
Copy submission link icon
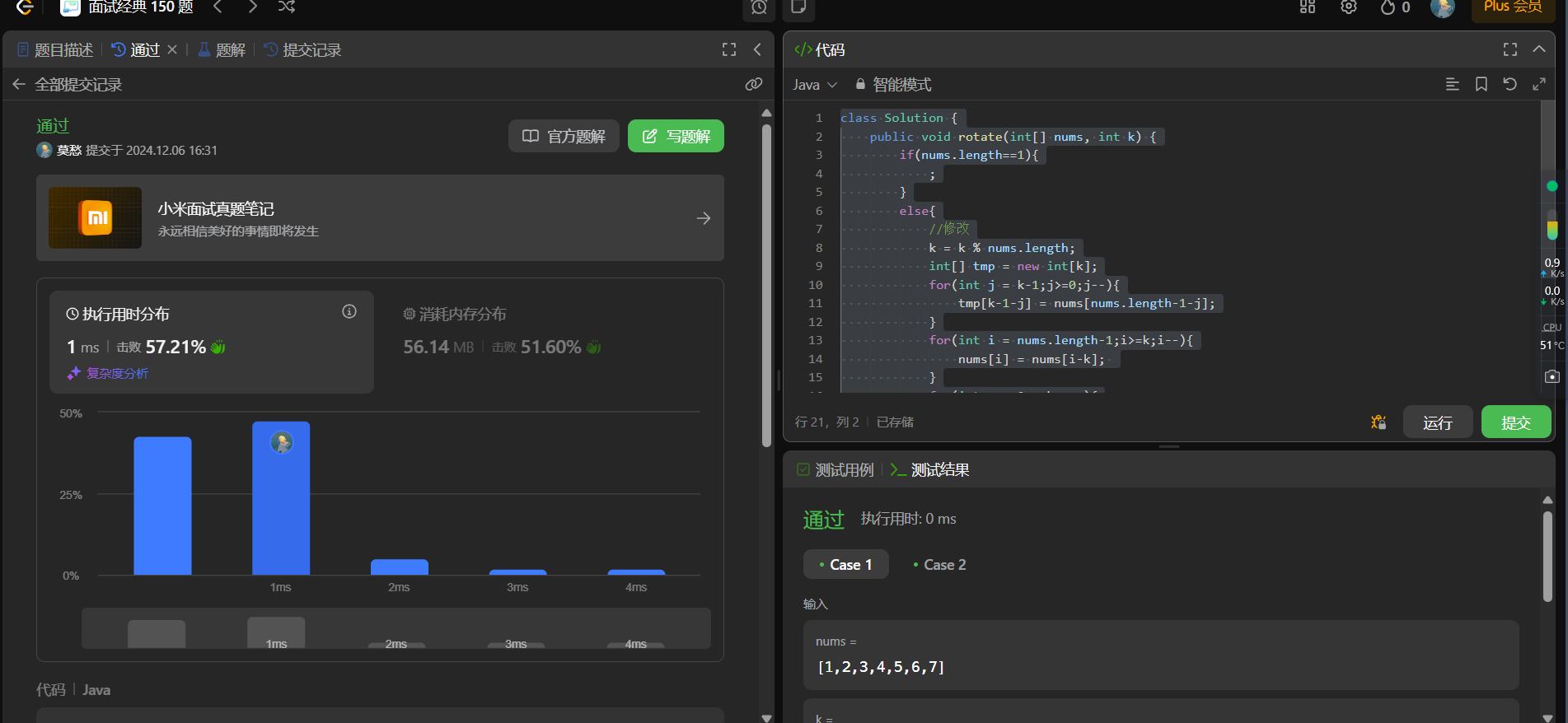(753, 84)
